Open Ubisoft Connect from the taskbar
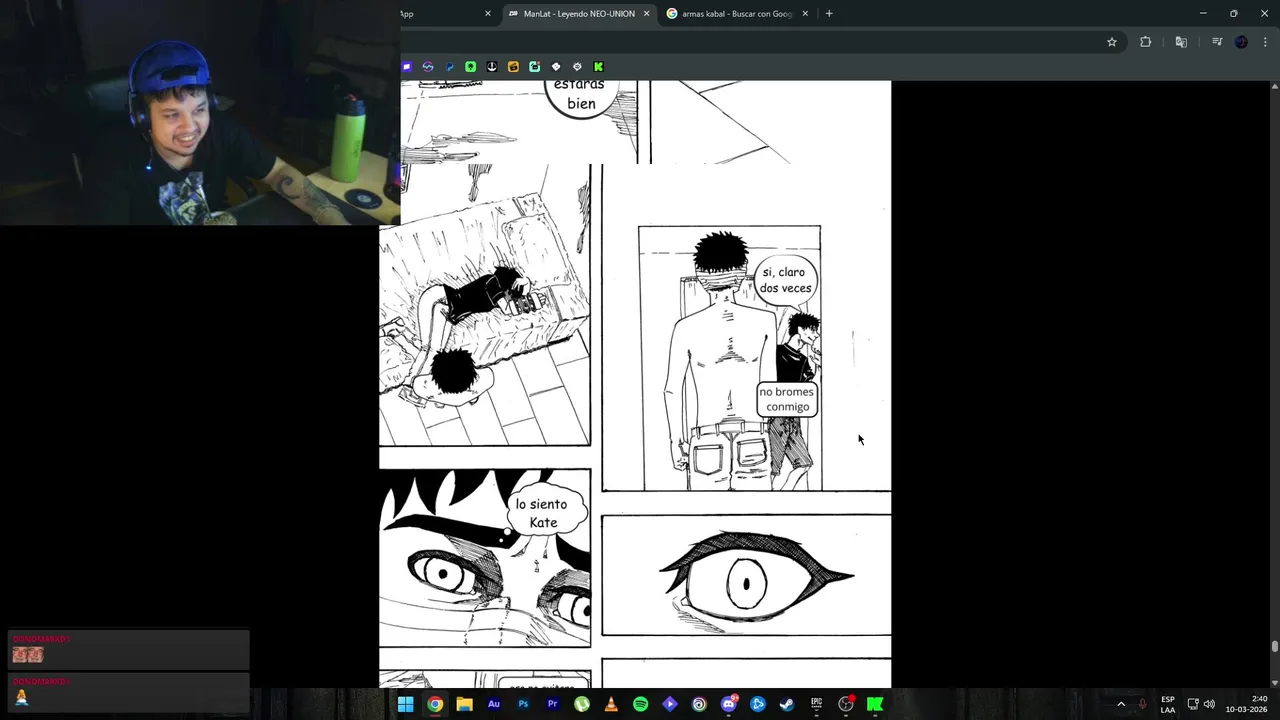The width and height of the screenshot is (1280, 720). (x=699, y=704)
